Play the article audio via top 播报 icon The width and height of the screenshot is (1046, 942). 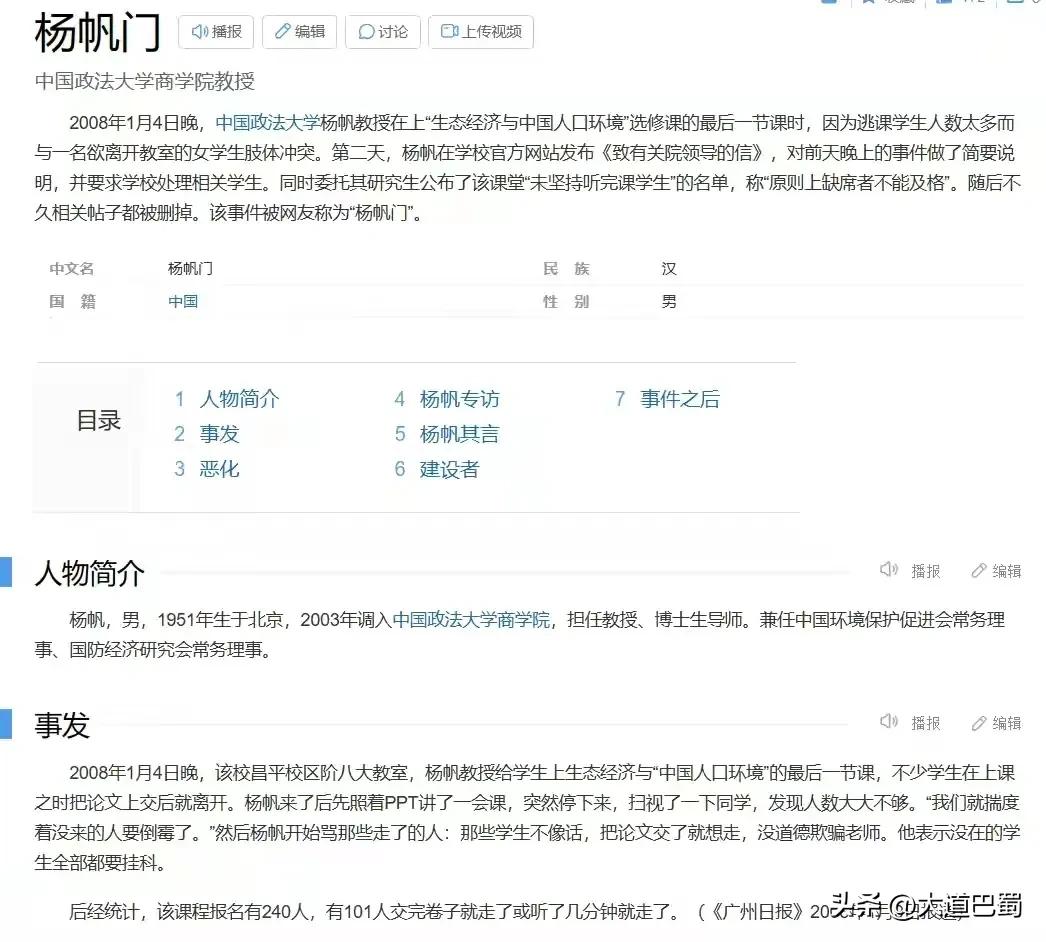(216, 31)
